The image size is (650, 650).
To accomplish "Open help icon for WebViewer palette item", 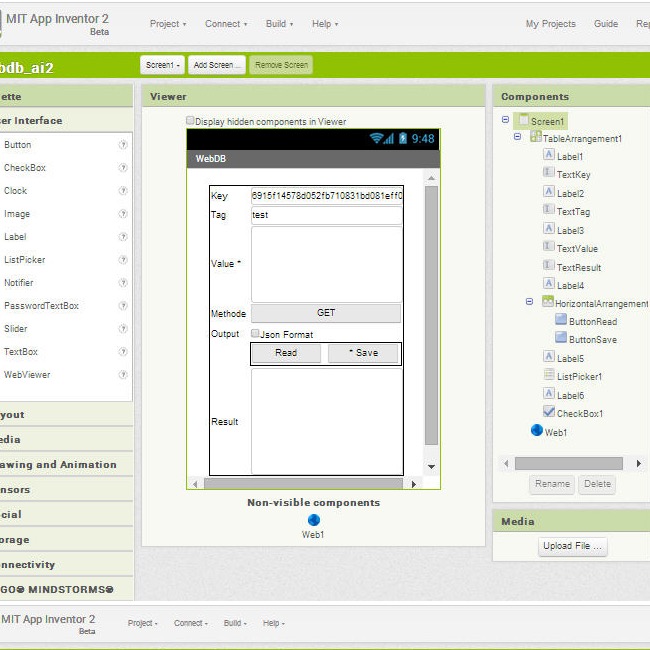I will tap(123, 375).
